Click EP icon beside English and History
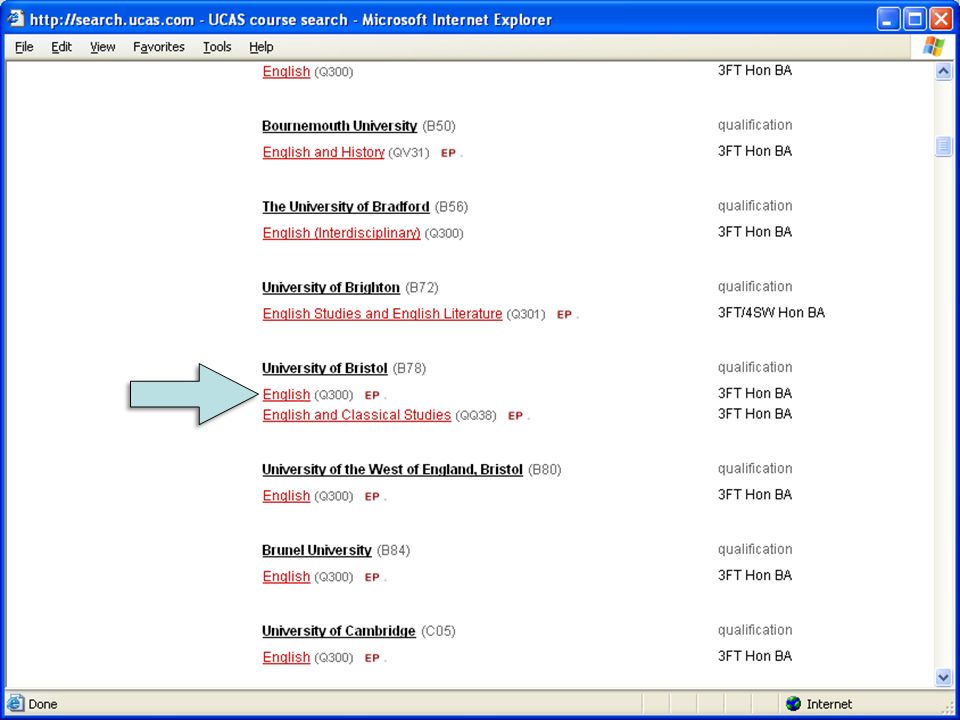This screenshot has width=960, height=720. point(449,153)
